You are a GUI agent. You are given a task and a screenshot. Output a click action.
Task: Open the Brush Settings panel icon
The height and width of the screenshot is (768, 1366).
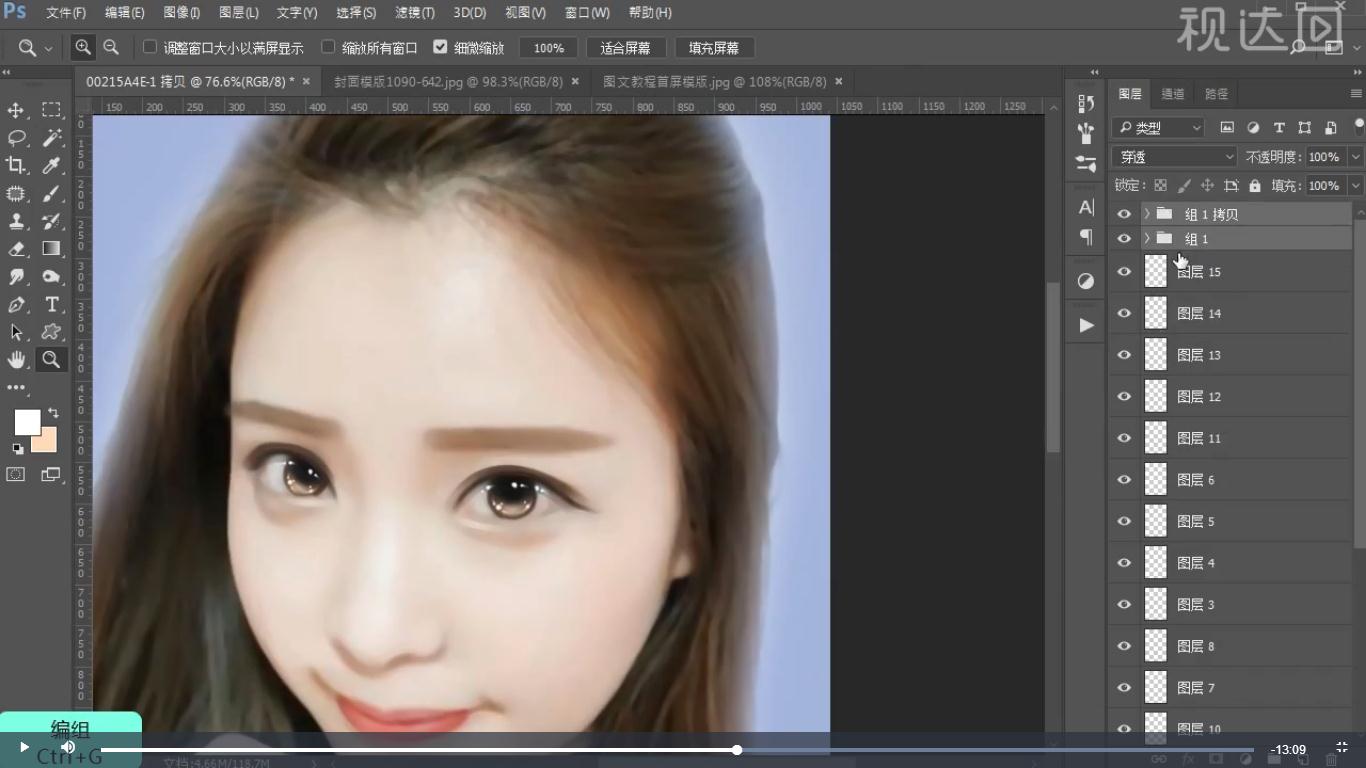(1086, 163)
